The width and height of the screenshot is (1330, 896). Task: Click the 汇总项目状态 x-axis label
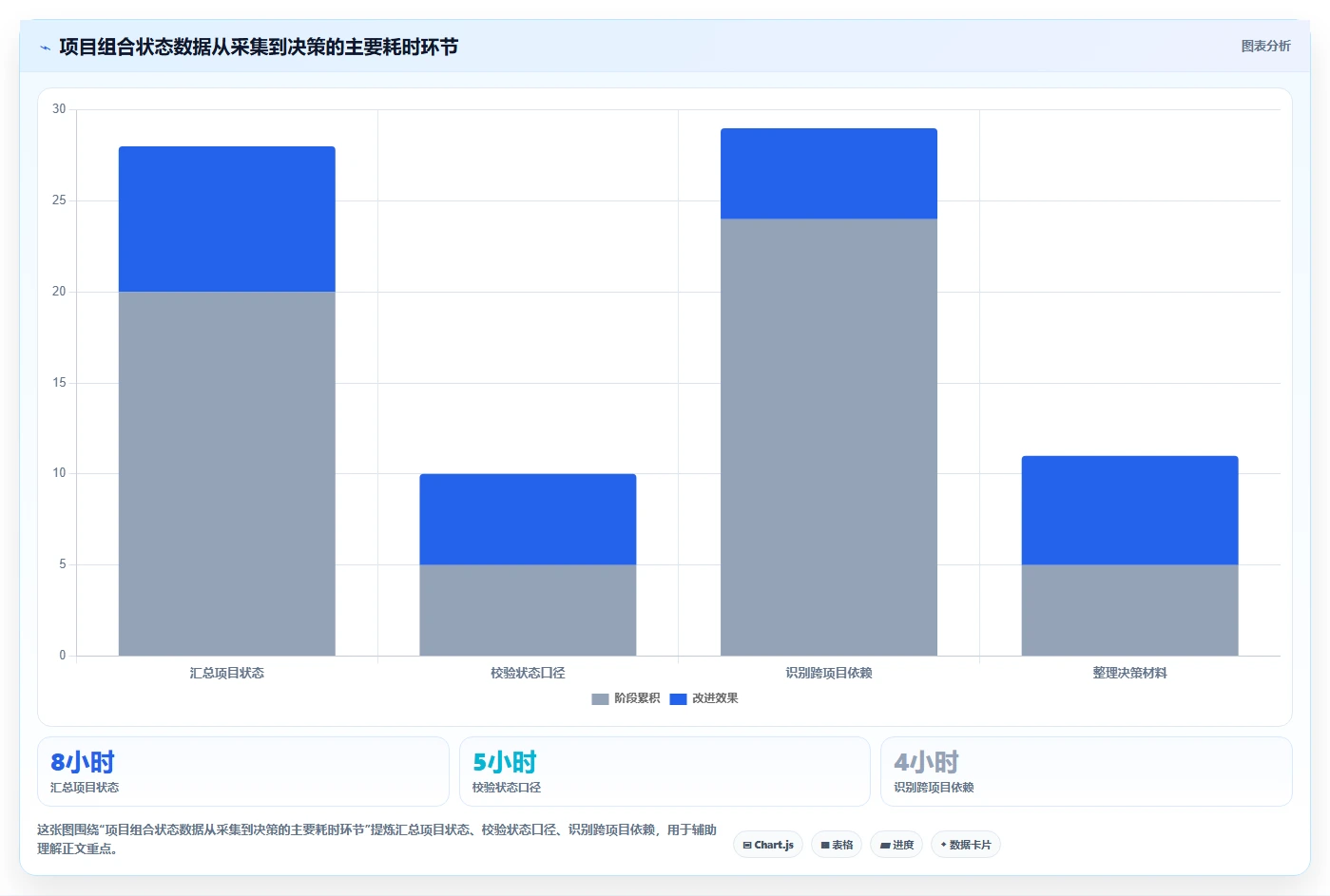(227, 673)
